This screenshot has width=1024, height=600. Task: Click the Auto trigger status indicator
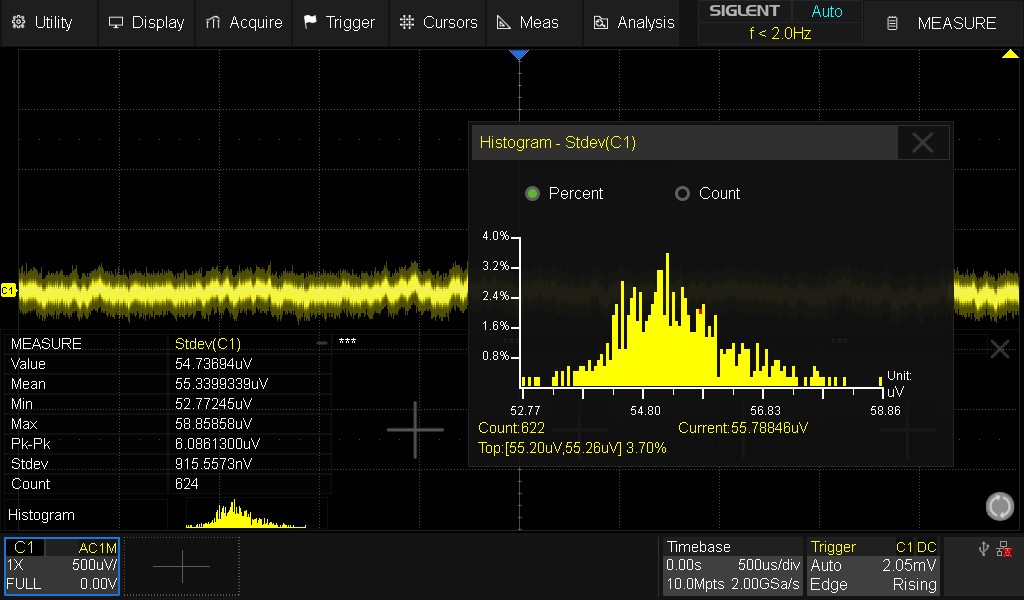[x=826, y=12]
